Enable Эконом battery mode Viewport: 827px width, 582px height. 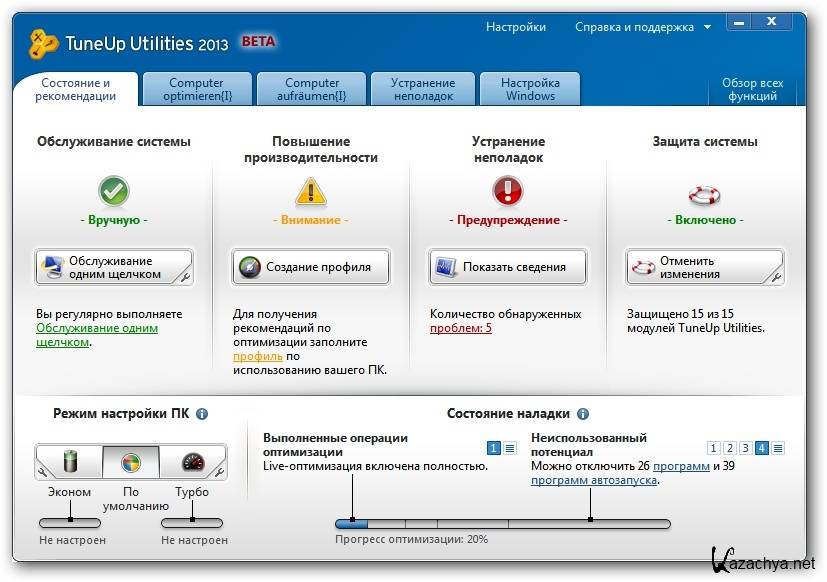70,462
